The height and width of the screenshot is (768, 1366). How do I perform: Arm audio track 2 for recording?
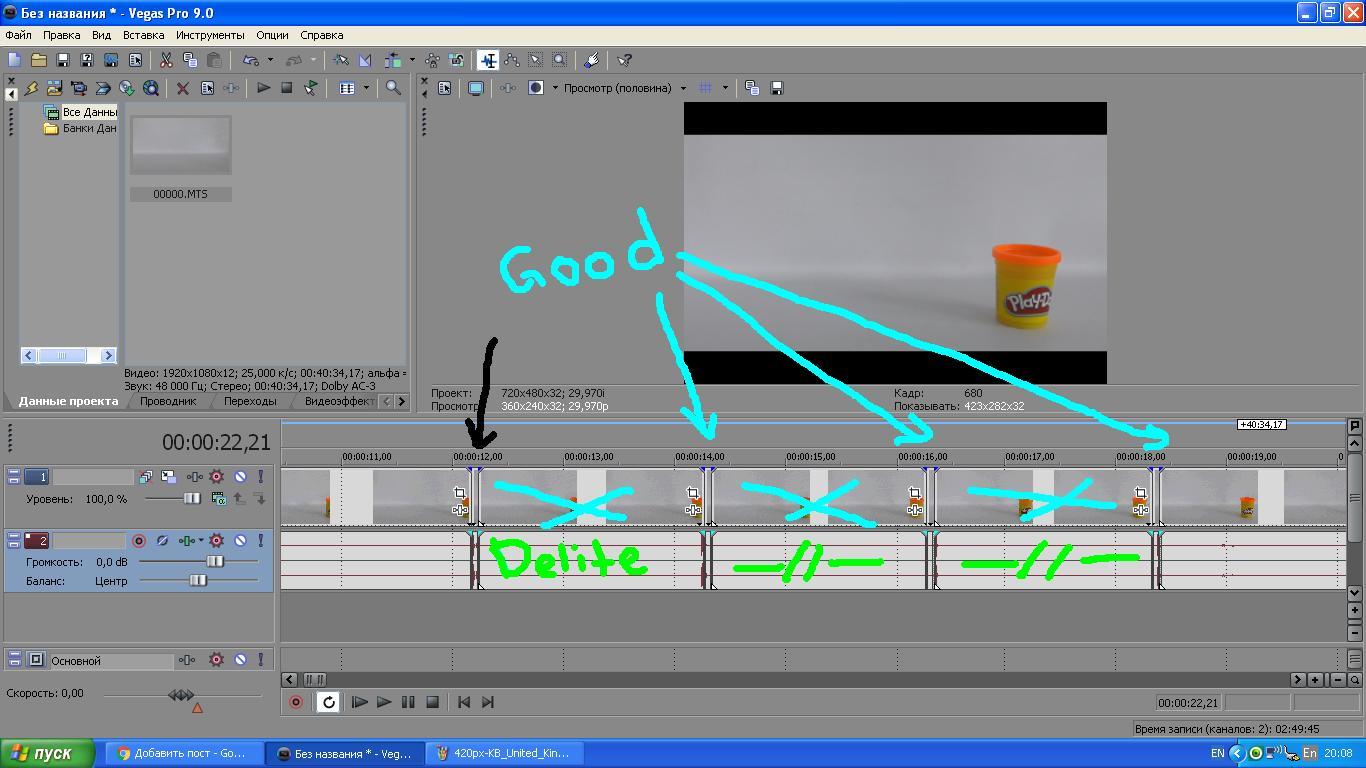139,541
